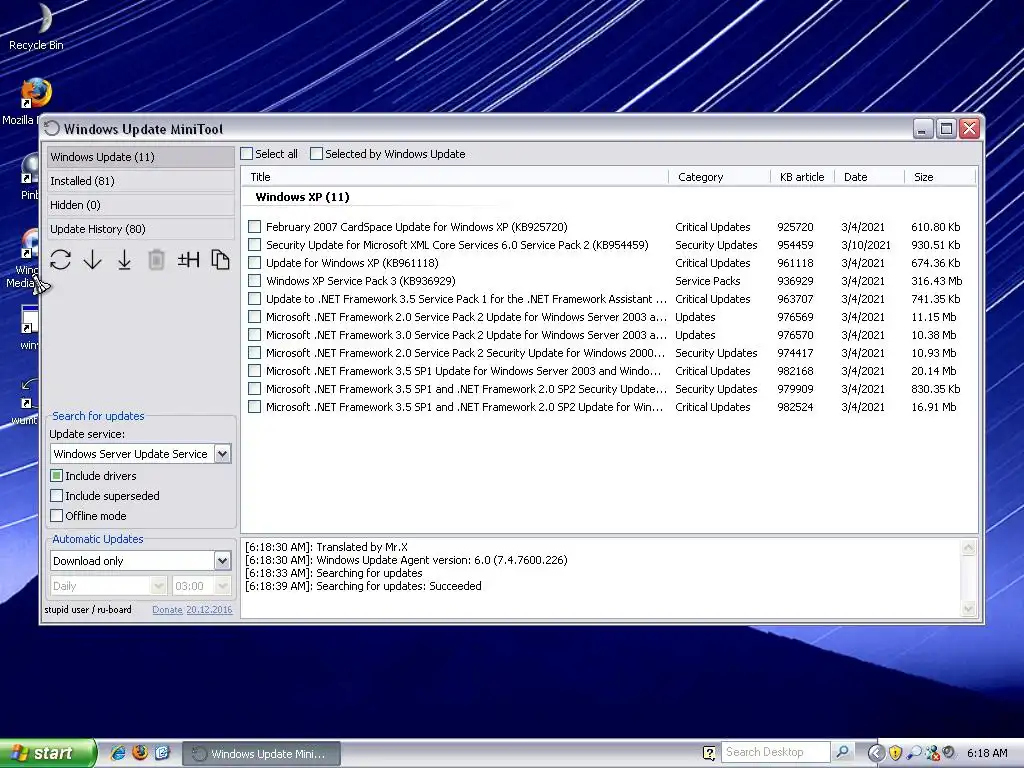1024x768 pixels.
Task: Check the KB982524 .NET Framework update box
Action: coord(255,406)
